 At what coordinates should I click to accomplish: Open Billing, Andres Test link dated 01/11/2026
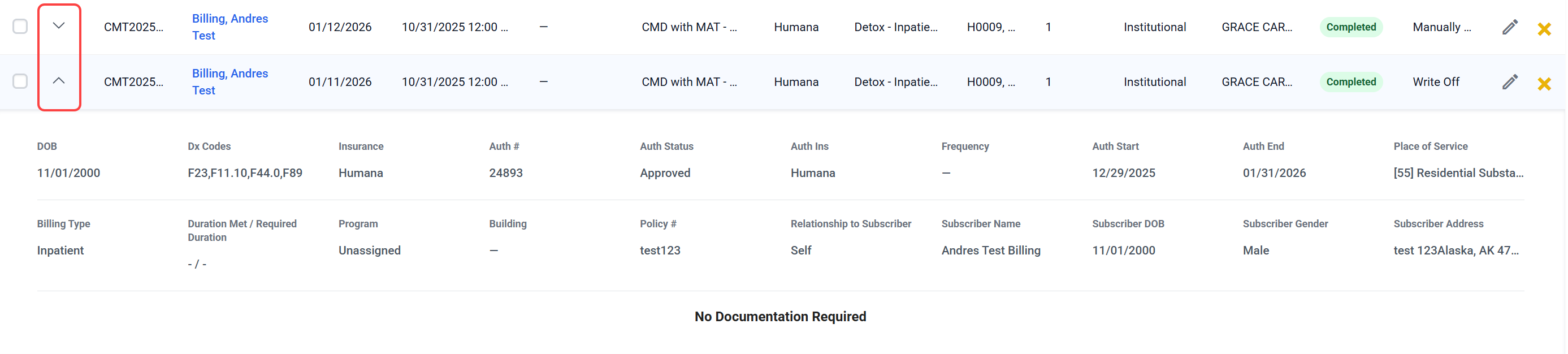[229, 81]
